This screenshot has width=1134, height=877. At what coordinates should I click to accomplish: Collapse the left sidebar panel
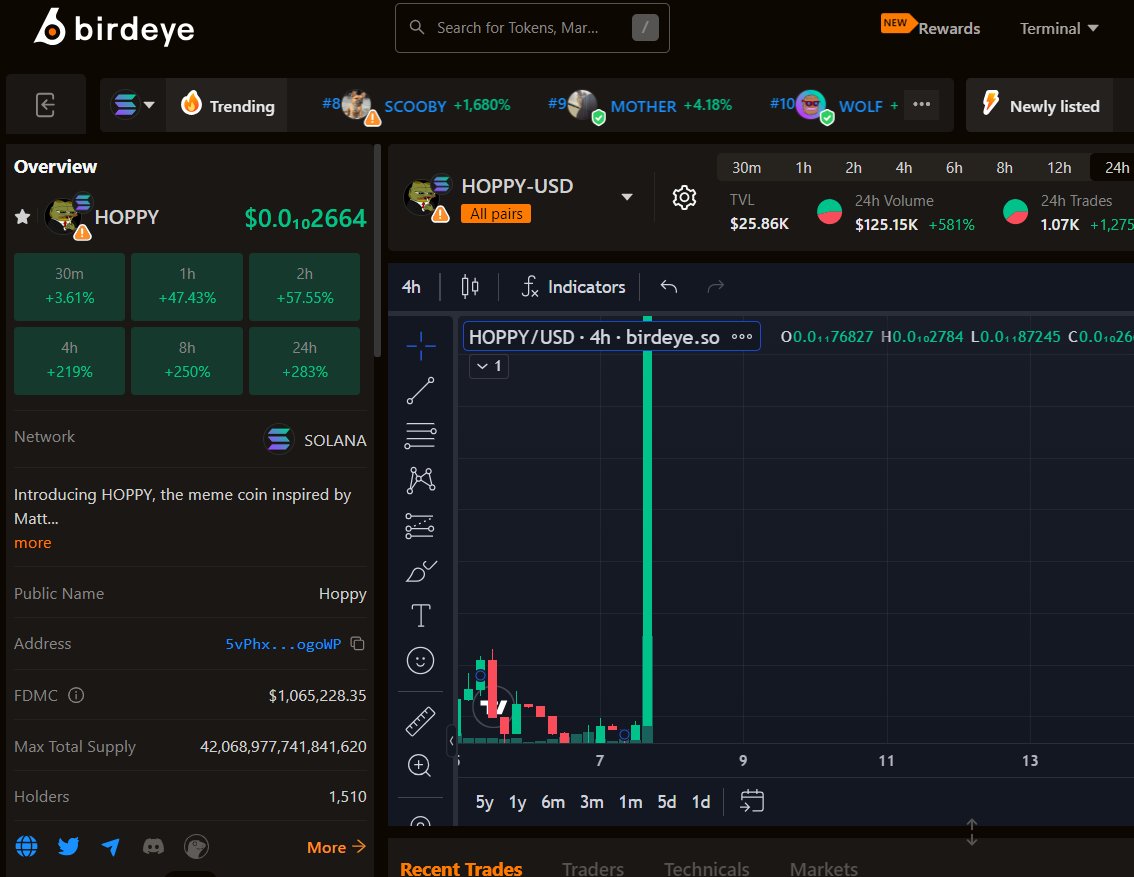tap(46, 105)
